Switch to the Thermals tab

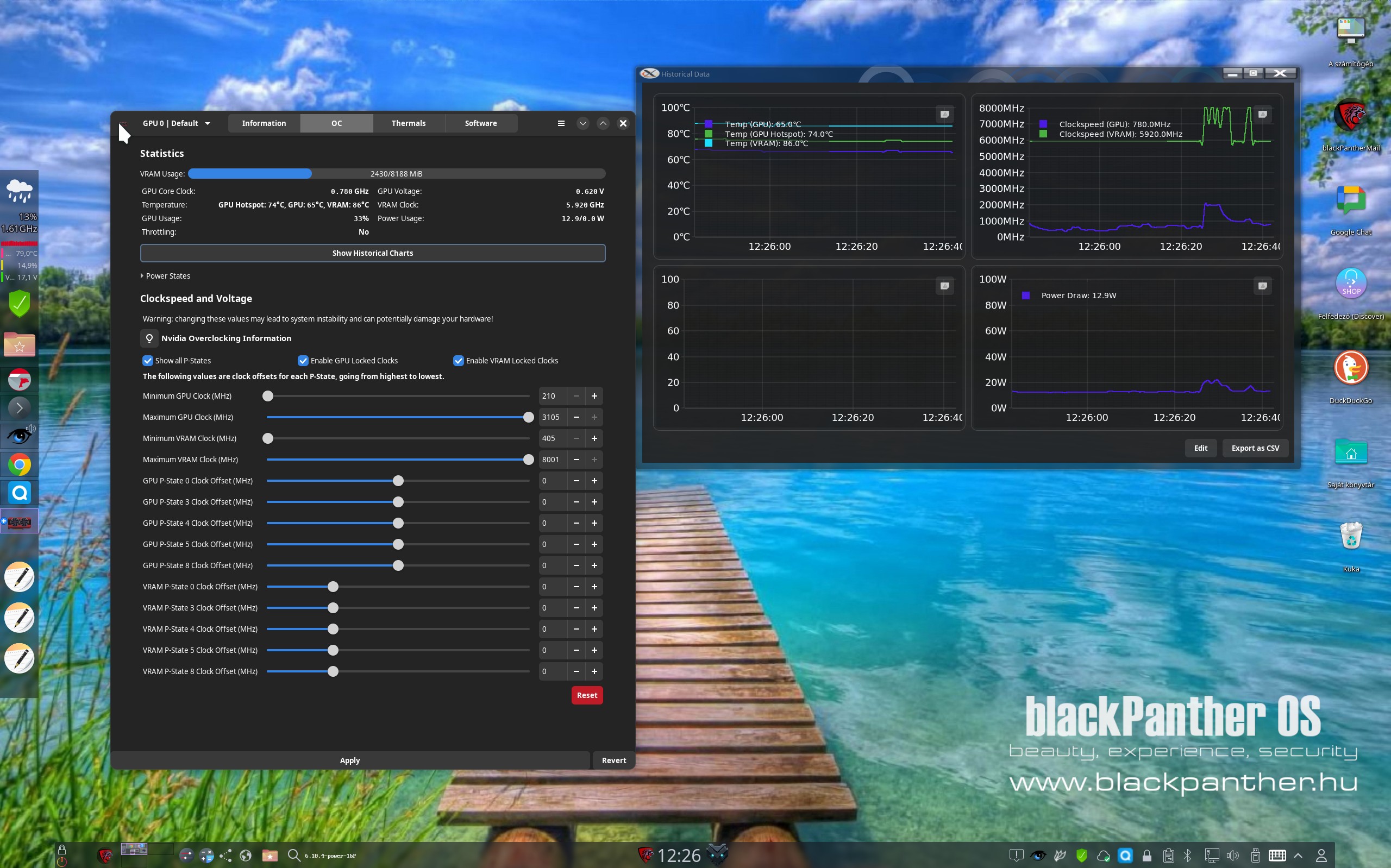[408, 123]
